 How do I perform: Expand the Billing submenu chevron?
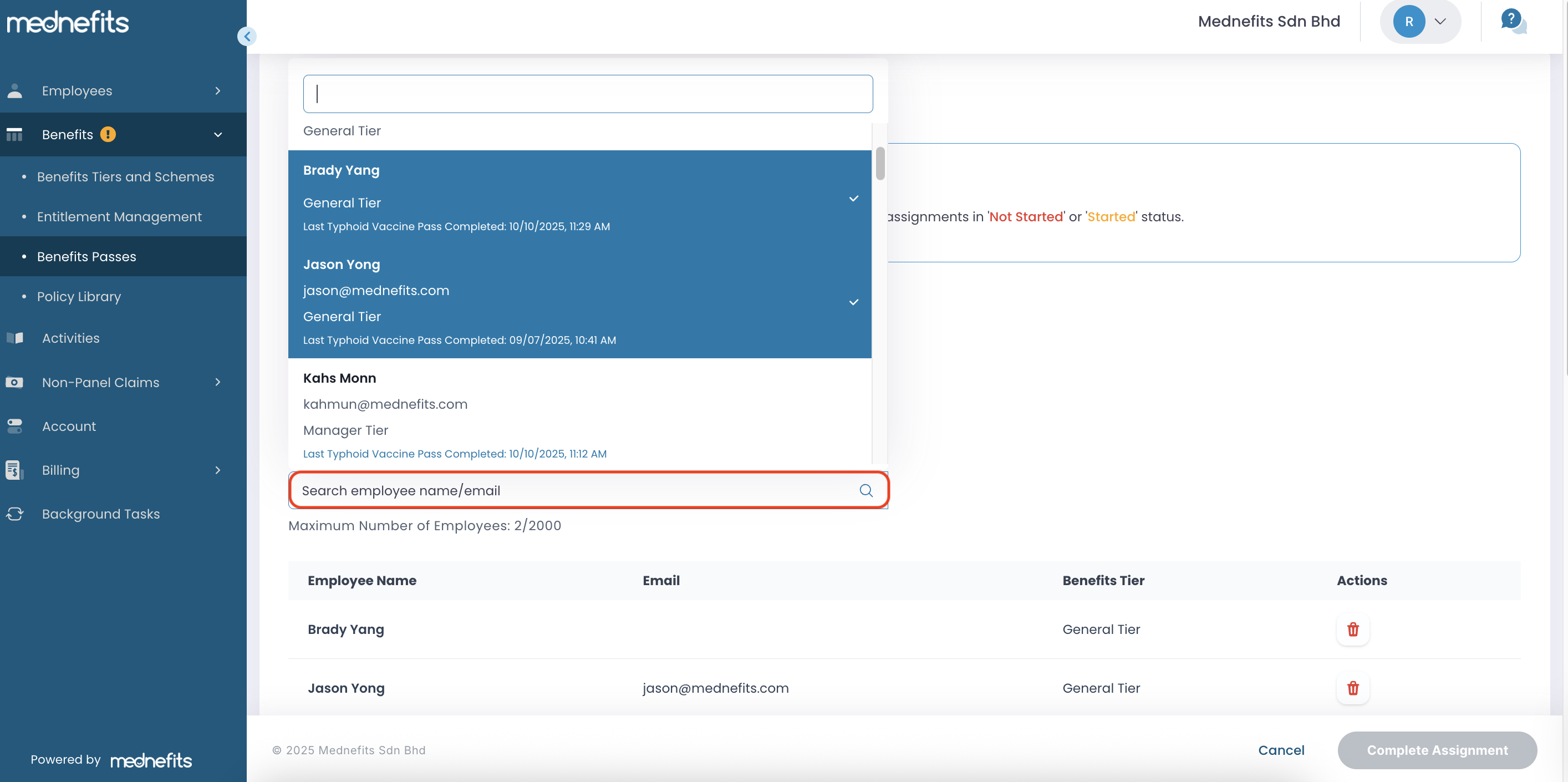point(217,470)
